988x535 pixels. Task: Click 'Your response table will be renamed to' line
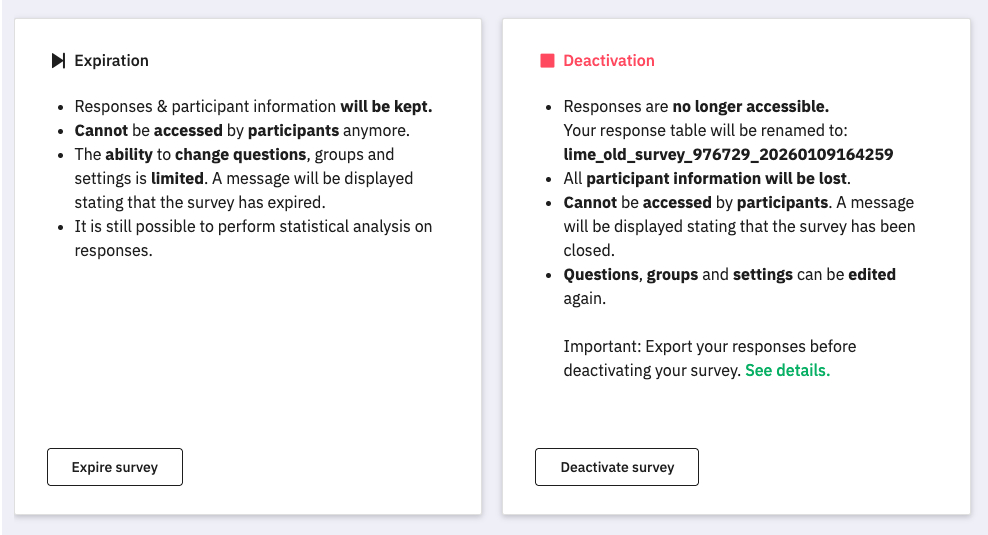707,130
